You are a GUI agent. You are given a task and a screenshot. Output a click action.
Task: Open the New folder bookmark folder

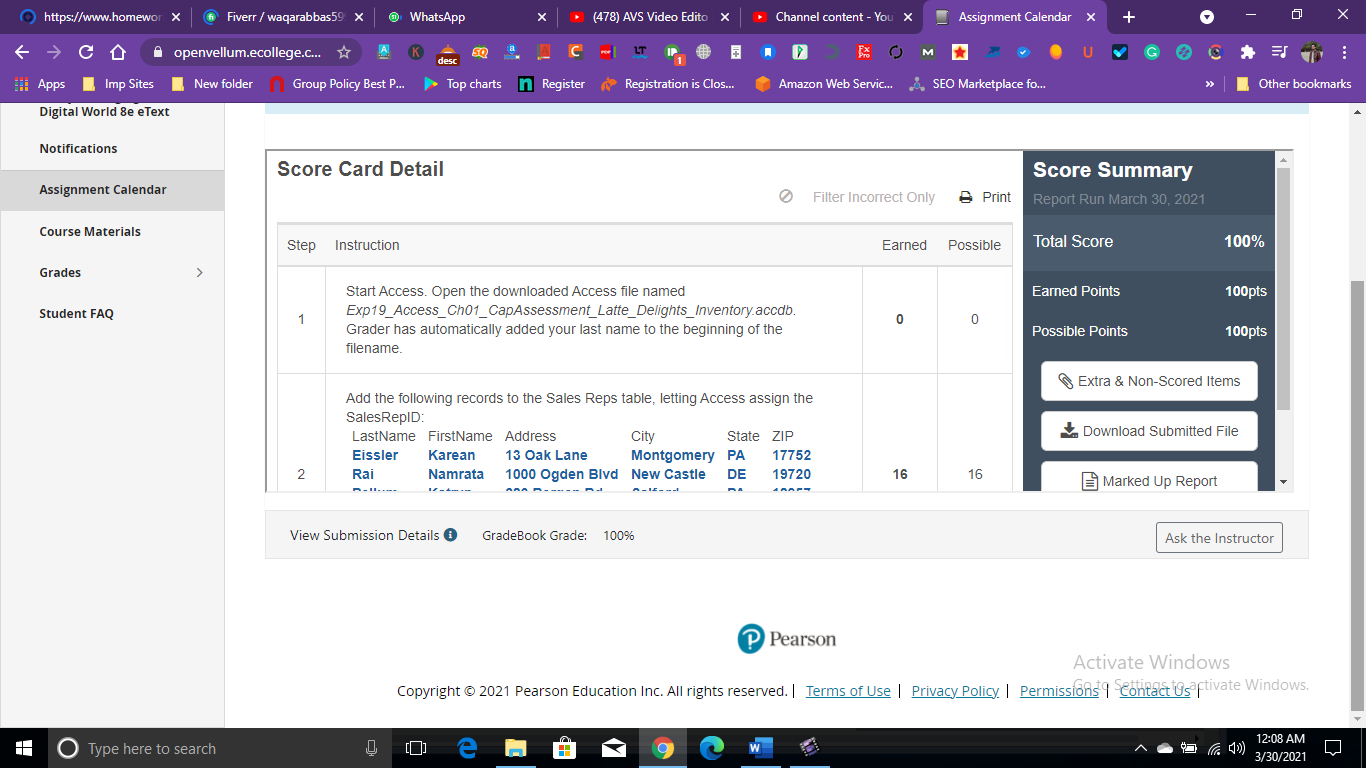[x=212, y=84]
